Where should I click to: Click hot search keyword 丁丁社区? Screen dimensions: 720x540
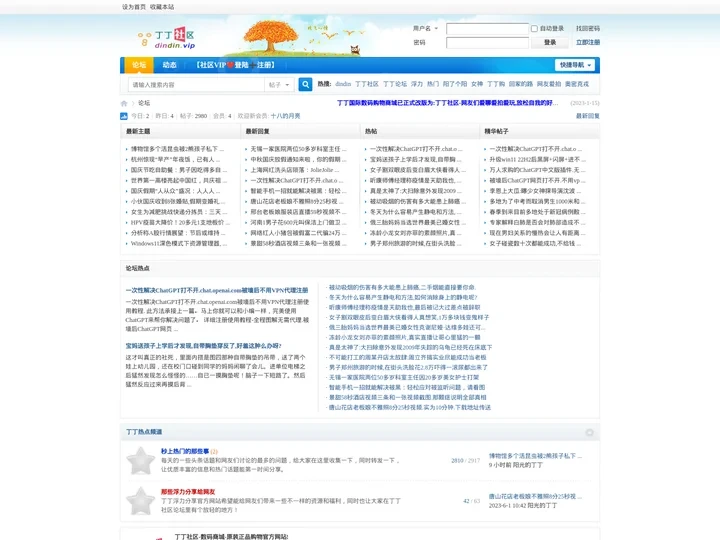point(367,84)
